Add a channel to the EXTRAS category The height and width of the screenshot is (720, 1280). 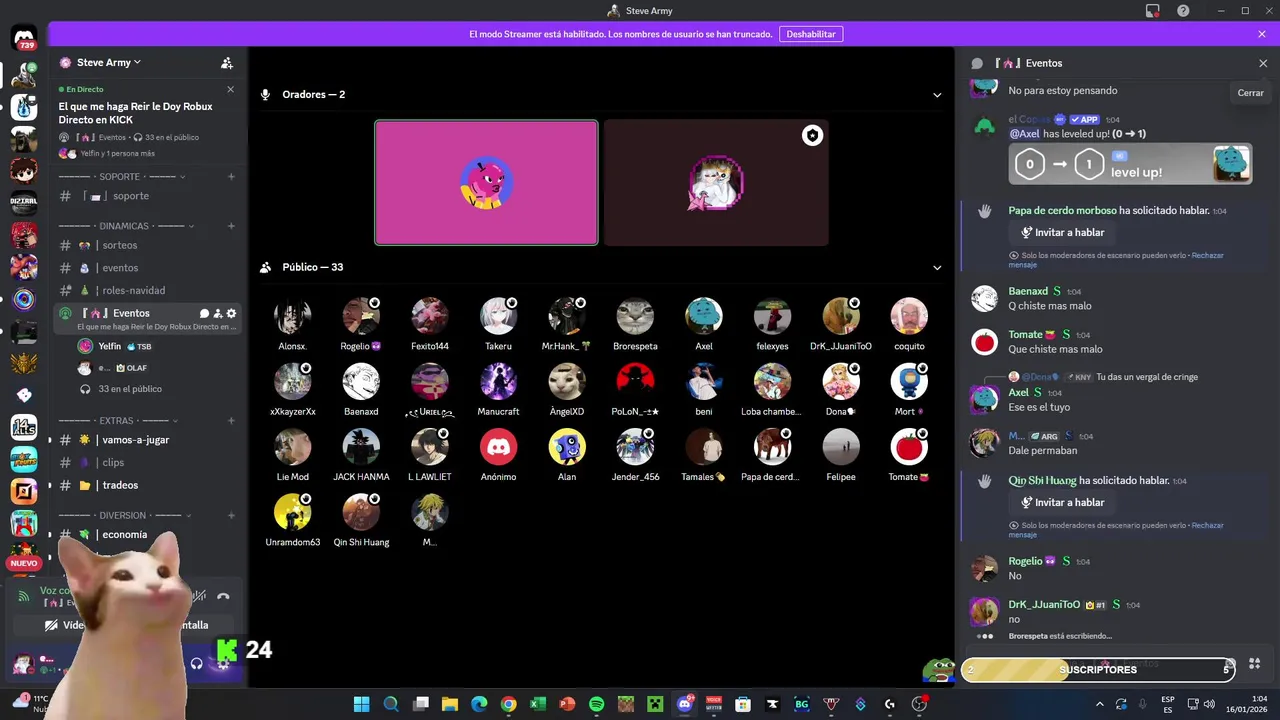(x=231, y=421)
